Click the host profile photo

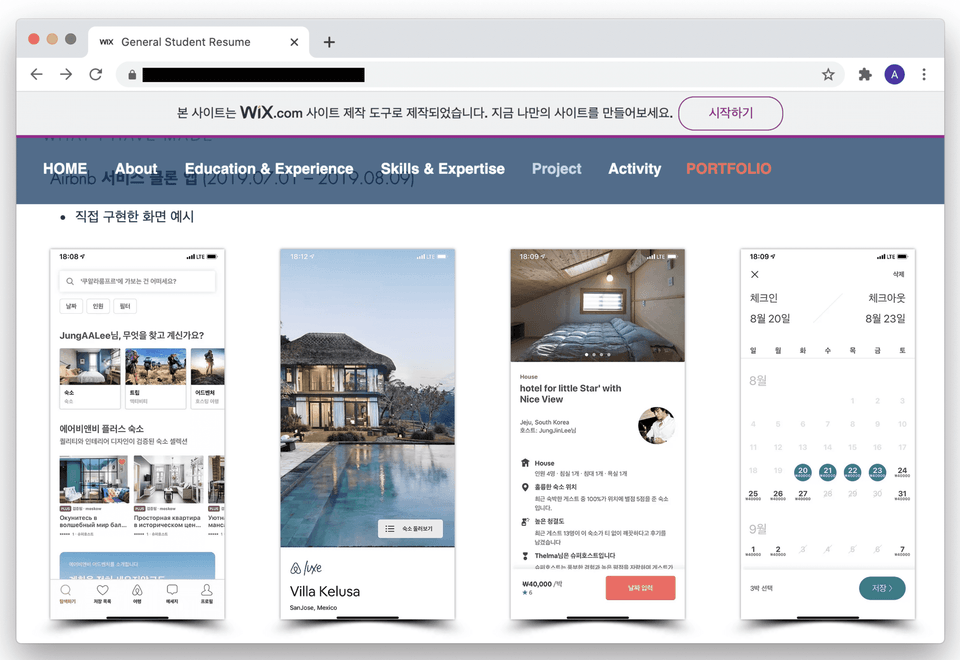(656, 425)
